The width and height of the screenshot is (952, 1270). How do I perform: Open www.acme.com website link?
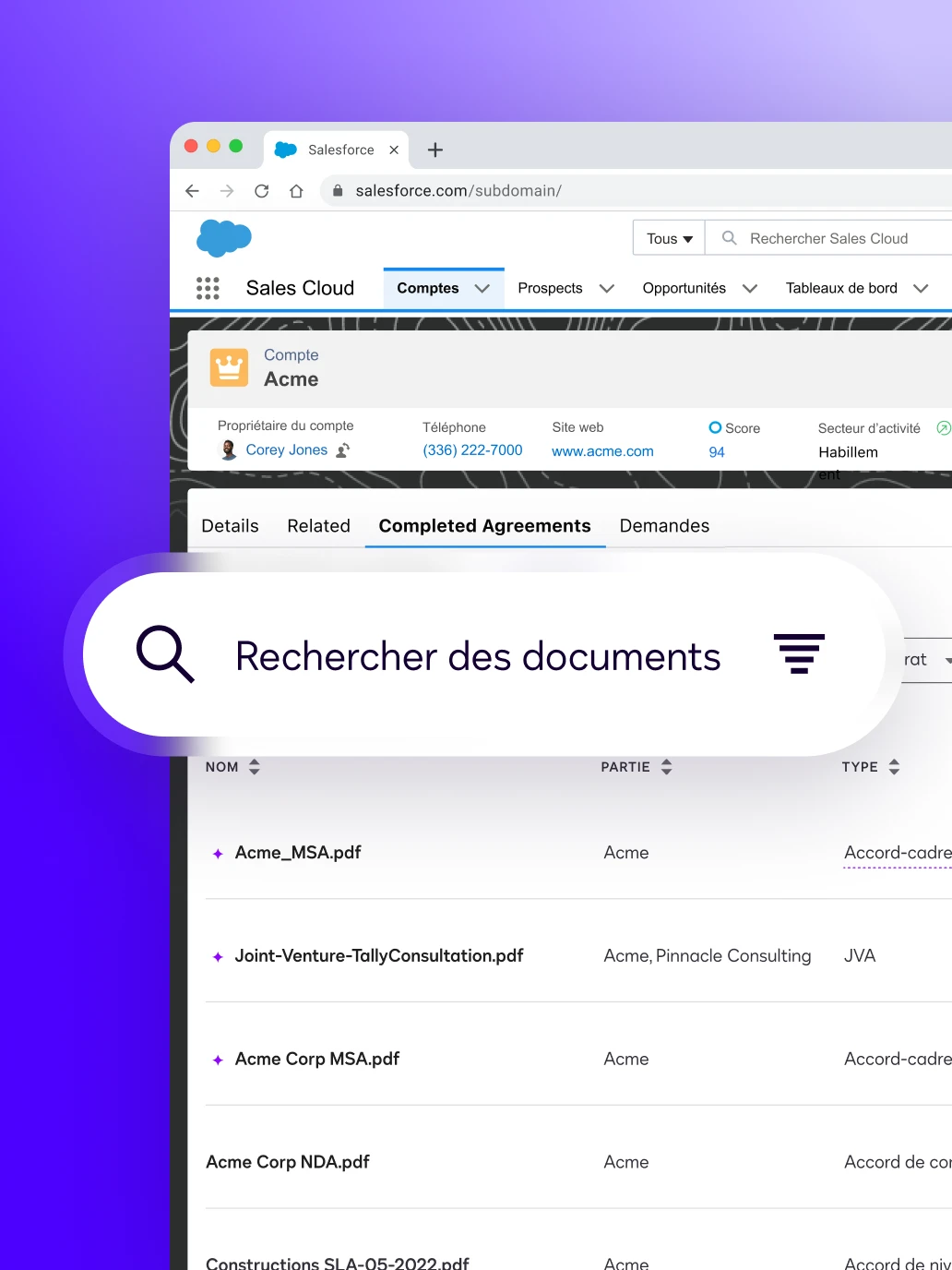click(602, 451)
